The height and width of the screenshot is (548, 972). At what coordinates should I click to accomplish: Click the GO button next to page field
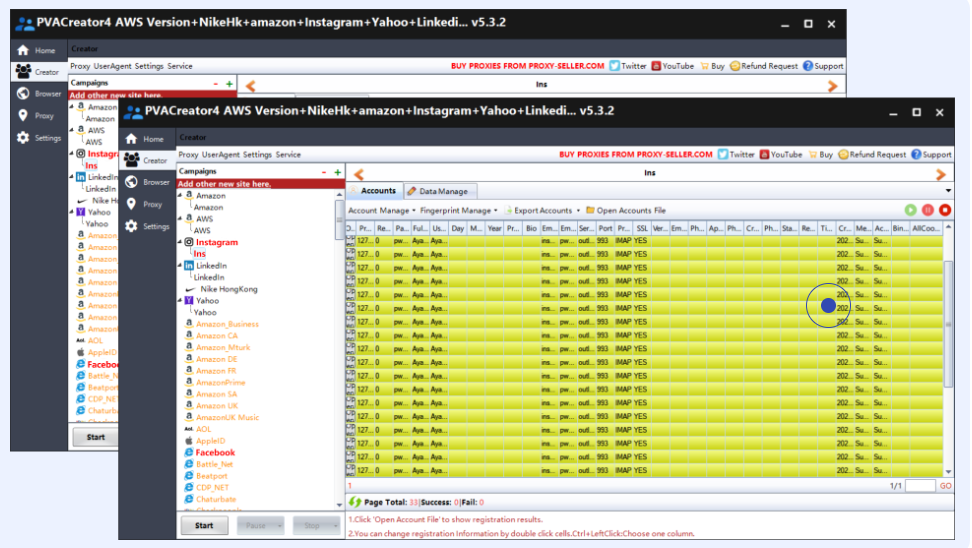tap(945, 486)
